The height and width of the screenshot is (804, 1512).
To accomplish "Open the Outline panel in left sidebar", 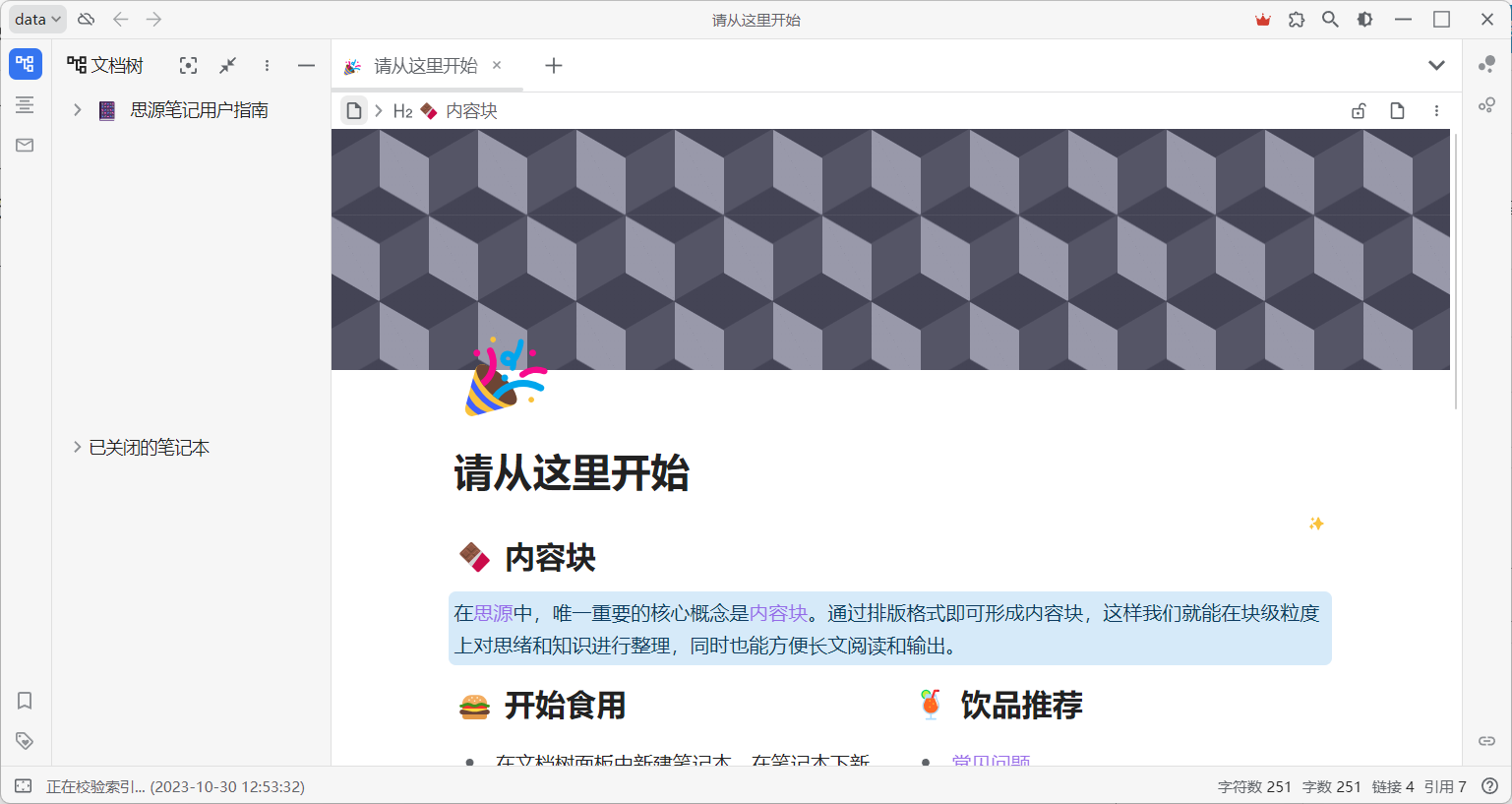I will (x=25, y=105).
